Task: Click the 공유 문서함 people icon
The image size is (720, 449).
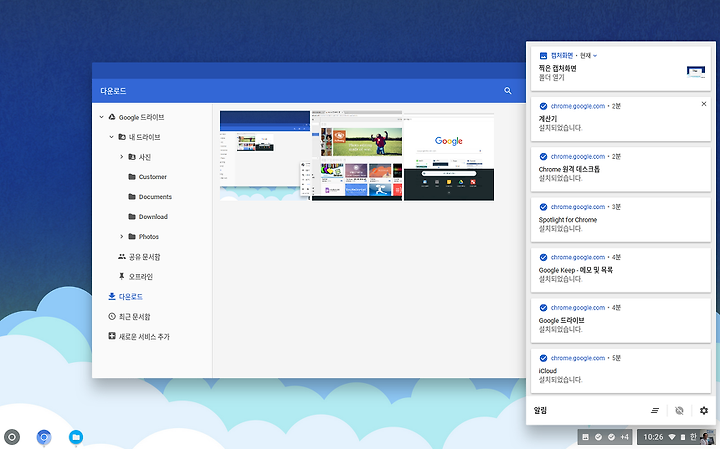Action: tap(122, 257)
